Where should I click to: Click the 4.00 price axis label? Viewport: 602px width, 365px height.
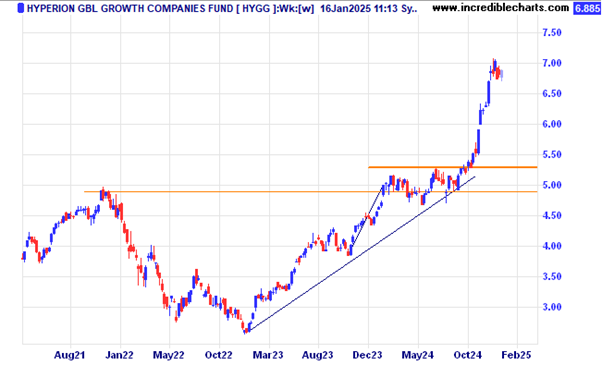[x=552, y=246]
